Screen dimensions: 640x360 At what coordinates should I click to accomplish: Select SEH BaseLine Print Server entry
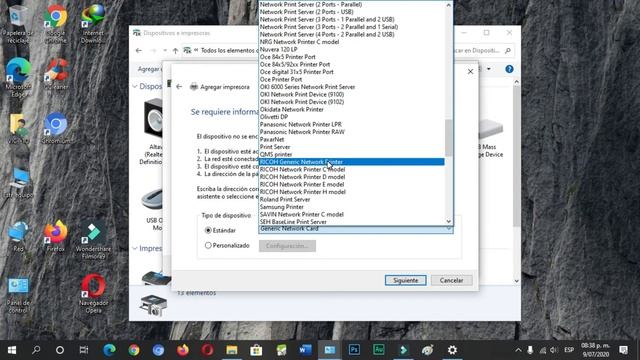[x=351, y=222]
